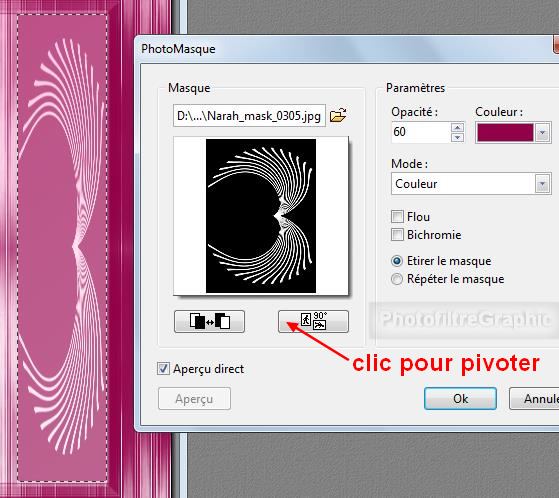The image size is (559, 498).
Task: Open the Mode dropdown showing Couleur
Action: click(x=471, y=184)
